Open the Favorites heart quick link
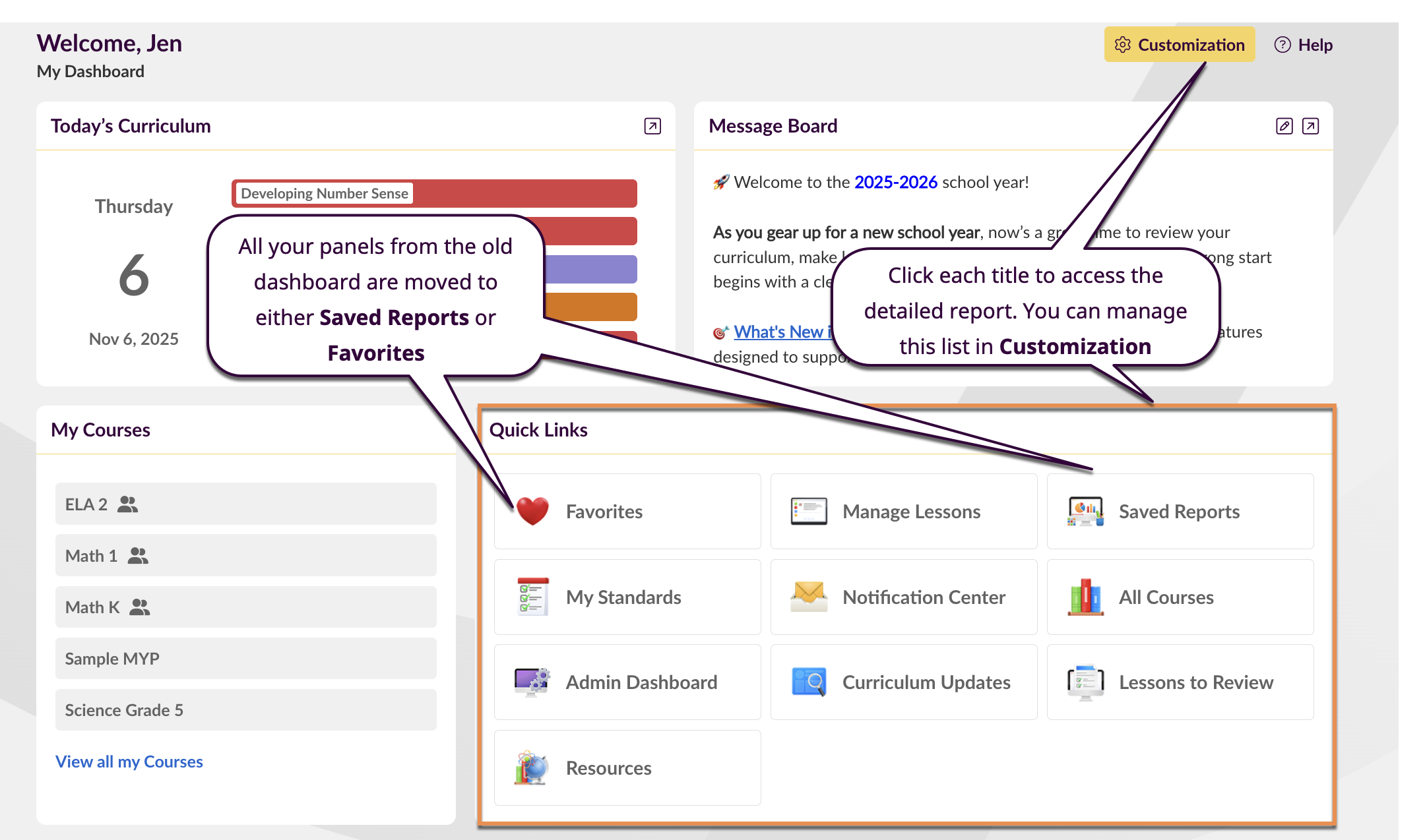This screenshot has height=840, width=1425. point(532,511)
